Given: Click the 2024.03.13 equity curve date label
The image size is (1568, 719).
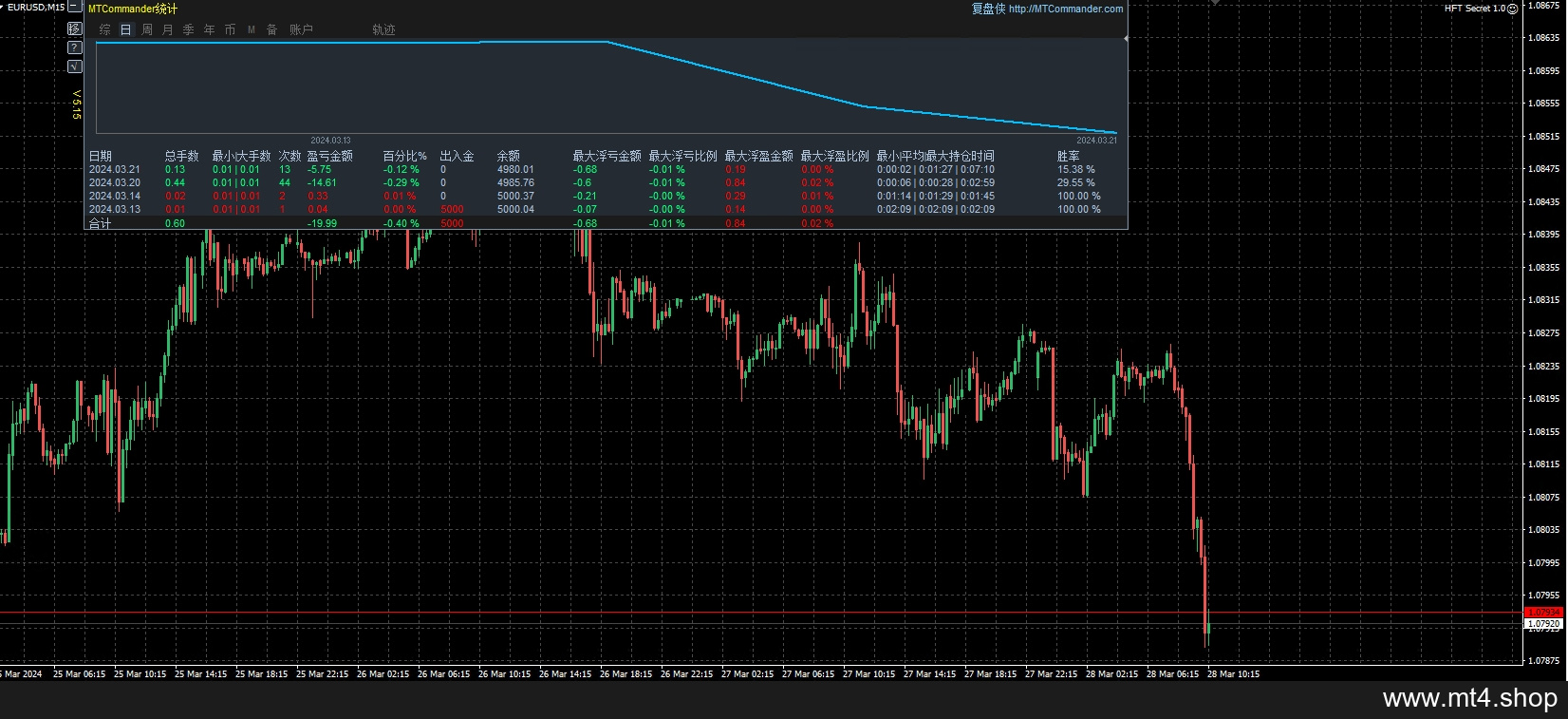Looking at the screenshot, I should pyautogui.click(x=330, y=141).
